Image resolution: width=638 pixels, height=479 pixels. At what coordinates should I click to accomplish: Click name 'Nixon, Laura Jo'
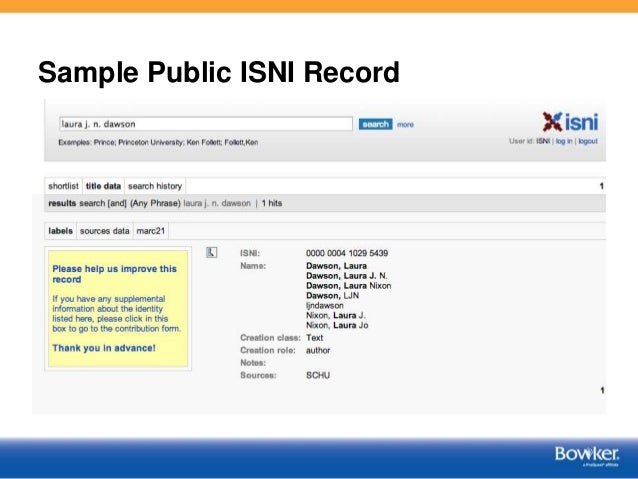click(337, 325)
